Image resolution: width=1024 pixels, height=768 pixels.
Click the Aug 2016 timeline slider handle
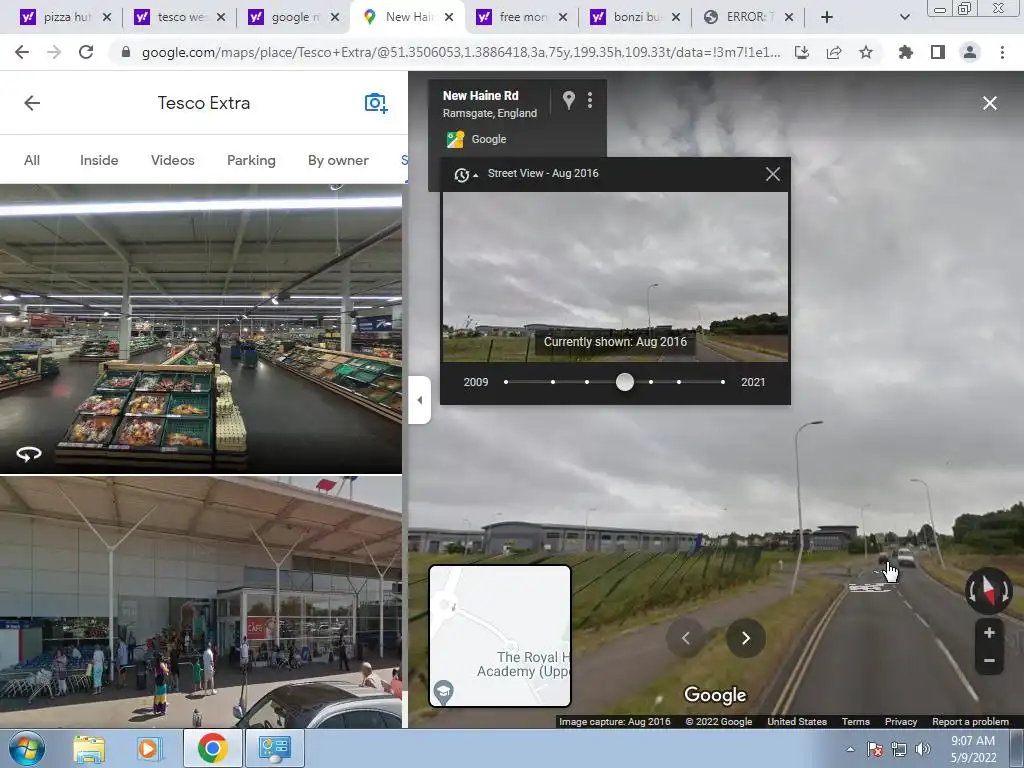[x=625, y=382]
